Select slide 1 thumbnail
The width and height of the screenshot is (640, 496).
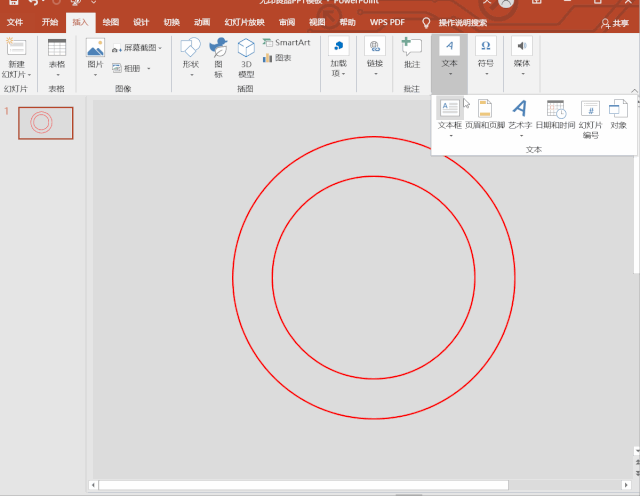(x=45, y=123)
